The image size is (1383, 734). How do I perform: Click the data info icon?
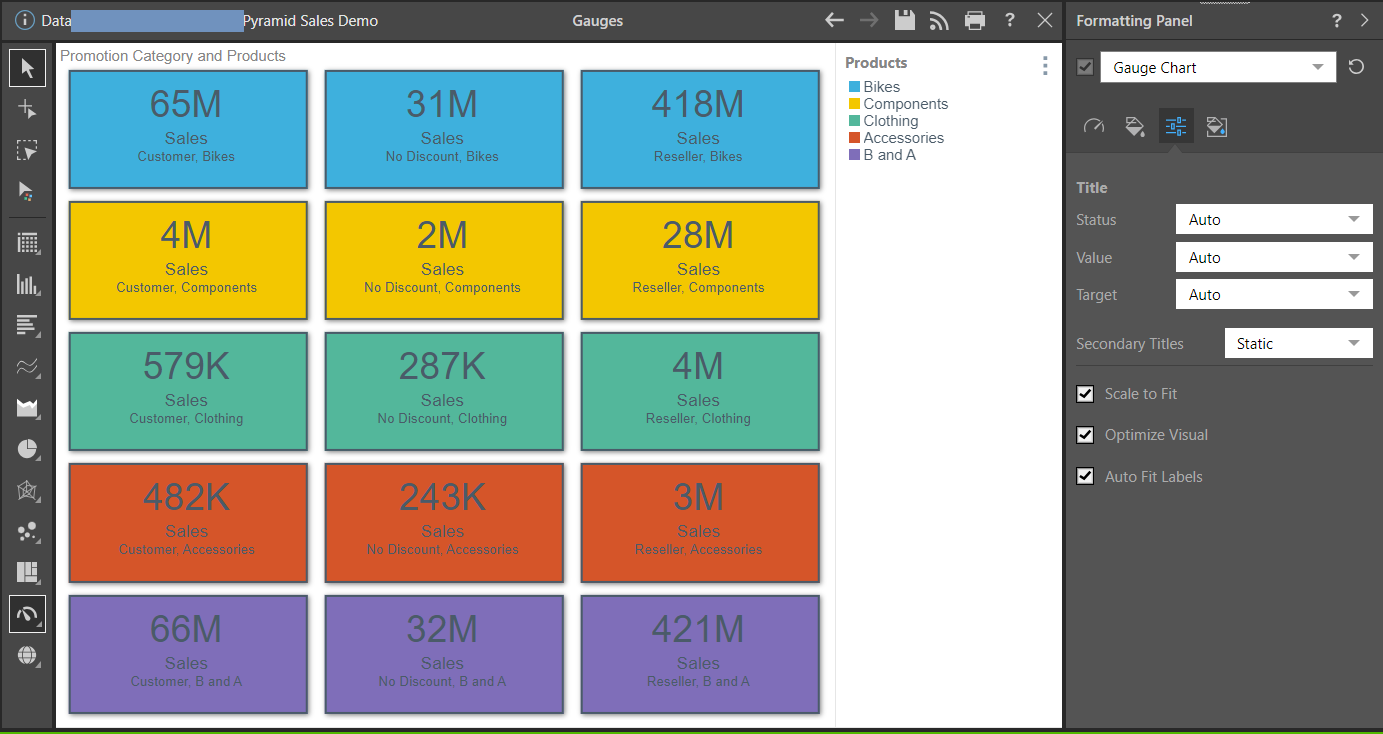pyautogui.click(x=25, y=20)
